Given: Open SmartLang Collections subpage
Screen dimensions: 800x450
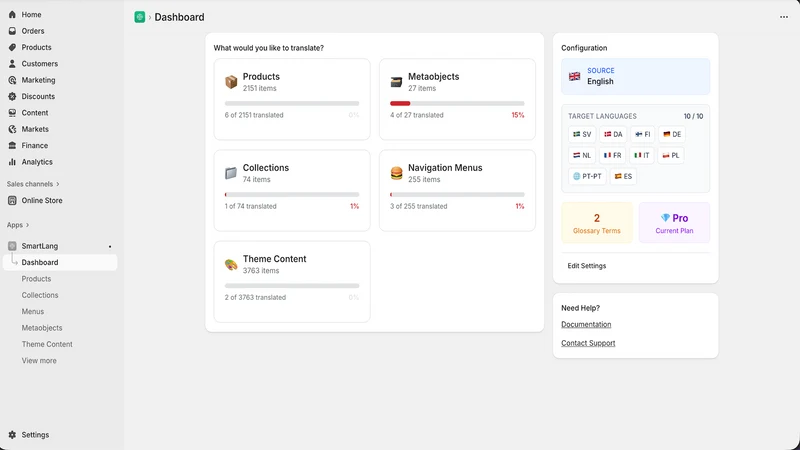Looking at the screenshot, I should click(40, 295).
